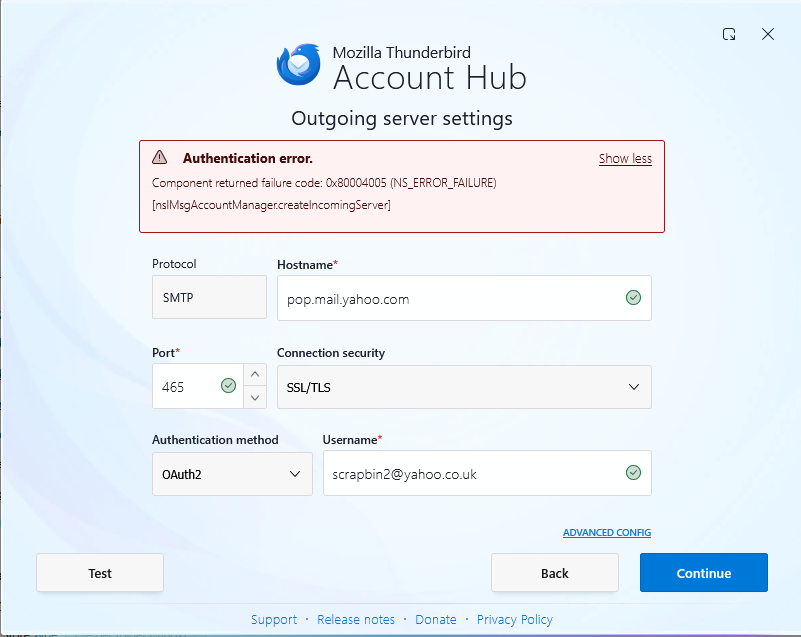This screenshot has height=637, width=801.
Task: Open the Support link
Action: (274, 620)
